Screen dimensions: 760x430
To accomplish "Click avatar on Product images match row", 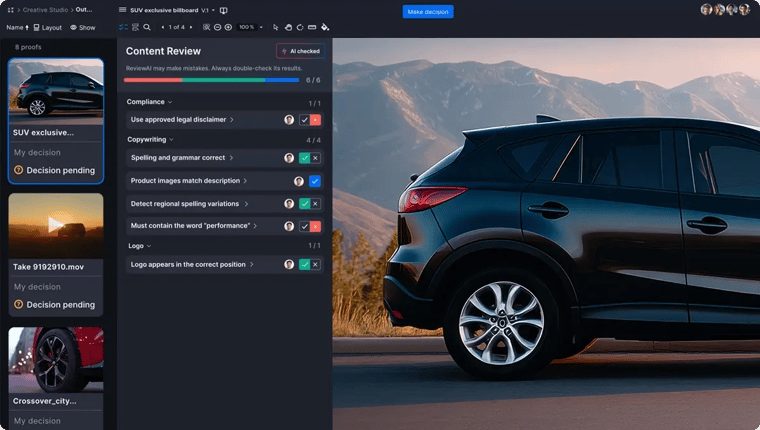I will click(x=299, y=181).
